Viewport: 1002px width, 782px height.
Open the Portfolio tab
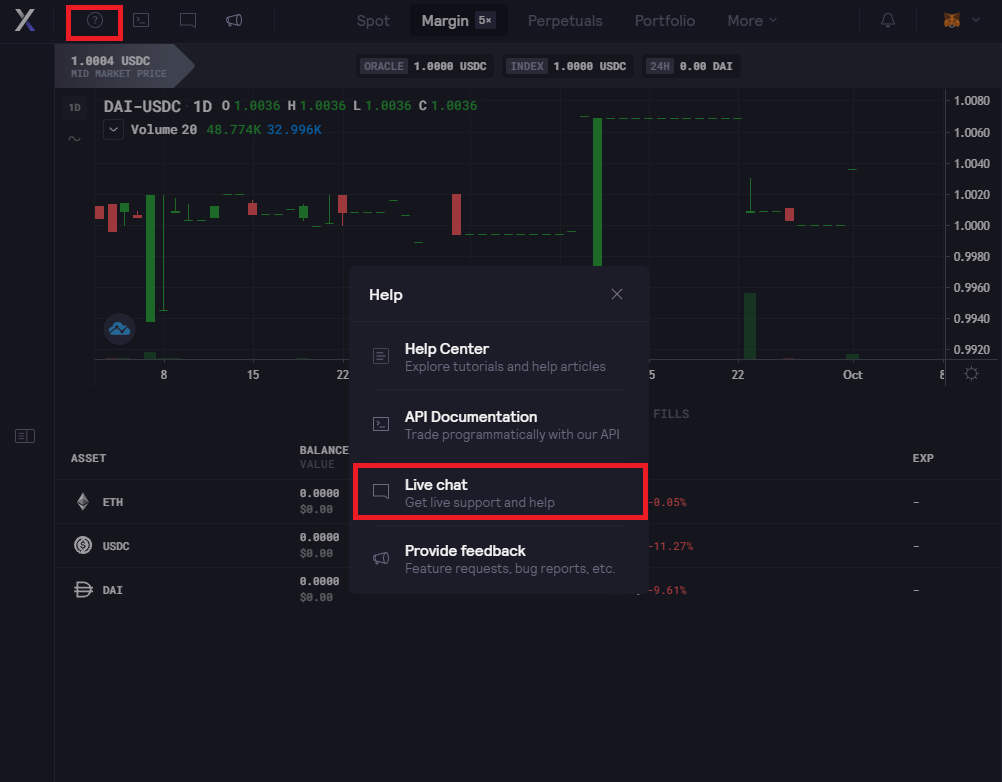tap(665, 20)
